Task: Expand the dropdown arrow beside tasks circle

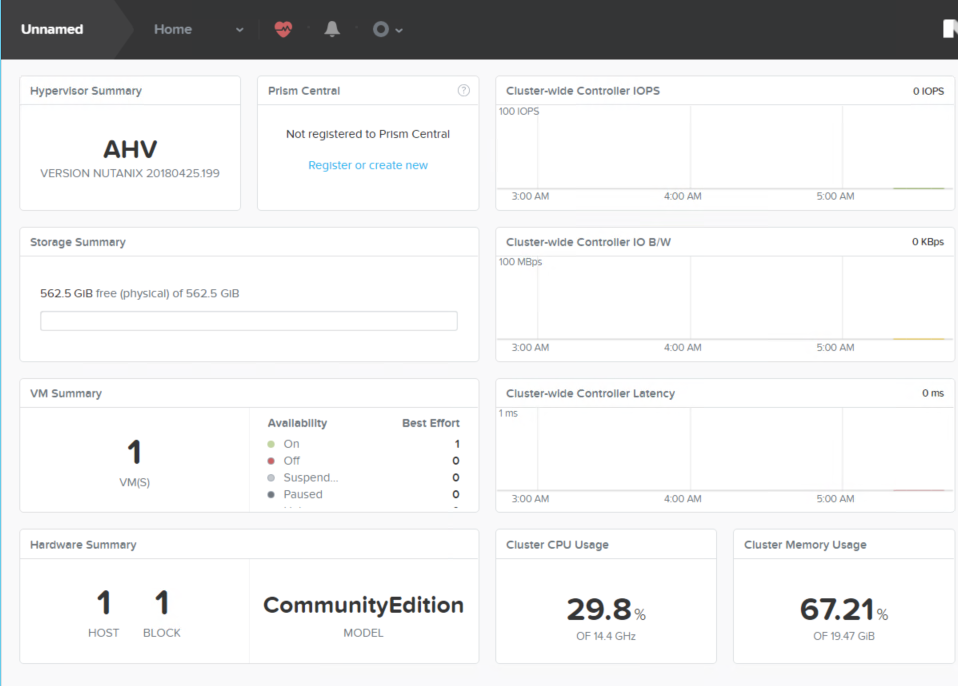Action: (399, 30)
